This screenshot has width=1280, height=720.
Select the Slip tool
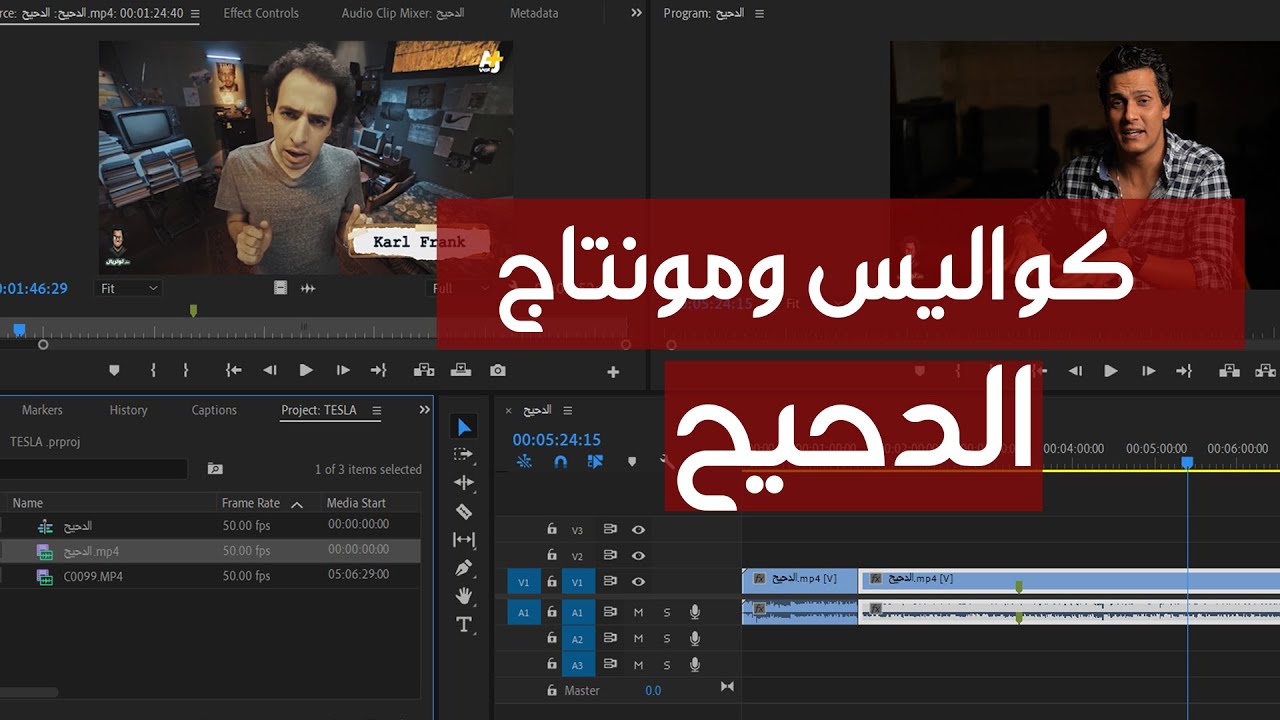tap(464, 540)
